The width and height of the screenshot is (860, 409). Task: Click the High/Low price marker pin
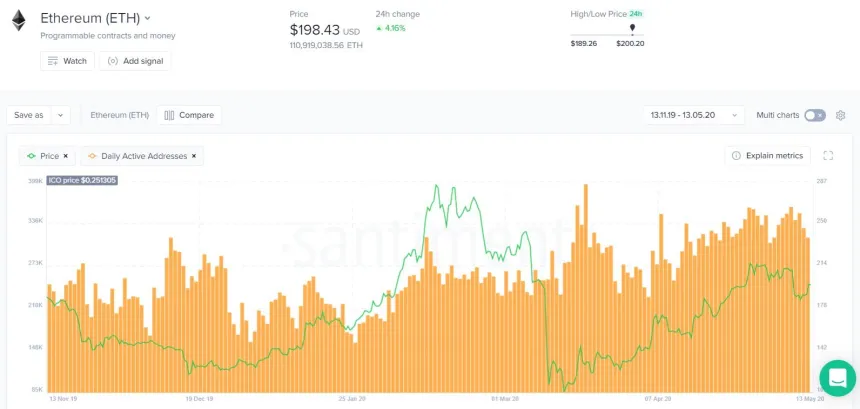tap(632, 28)
